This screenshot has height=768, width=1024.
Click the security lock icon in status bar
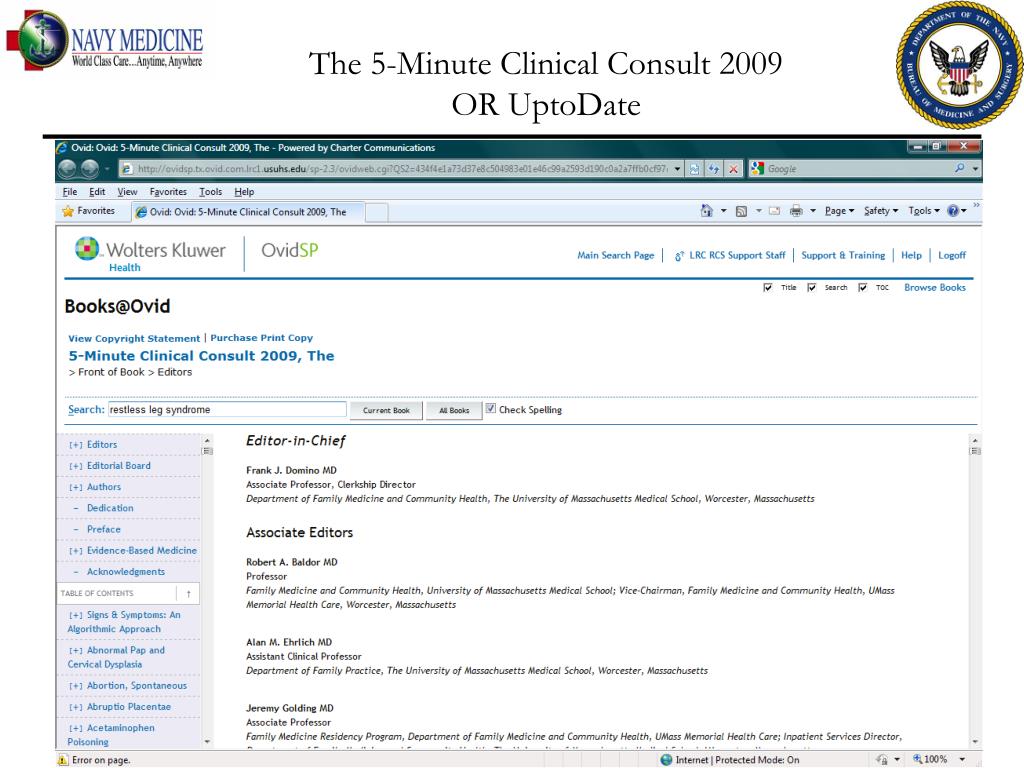pos(882,760)
